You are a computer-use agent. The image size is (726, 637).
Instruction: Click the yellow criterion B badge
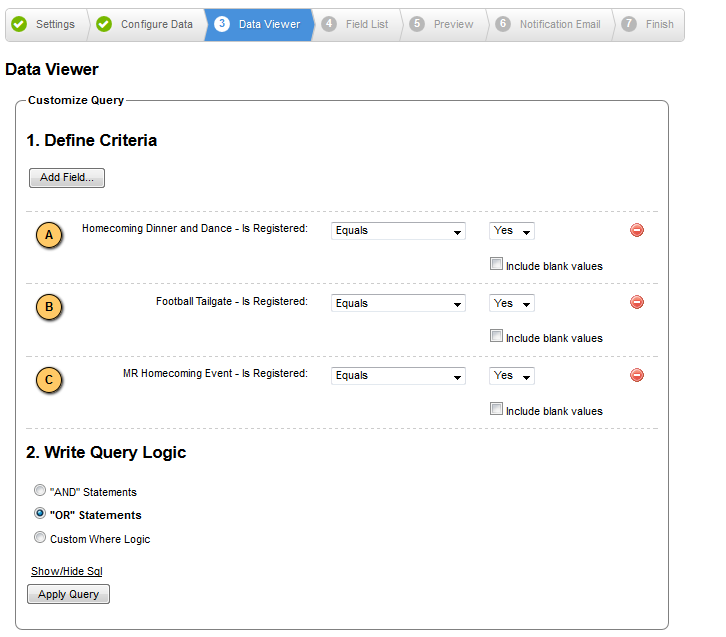point(49,307)
